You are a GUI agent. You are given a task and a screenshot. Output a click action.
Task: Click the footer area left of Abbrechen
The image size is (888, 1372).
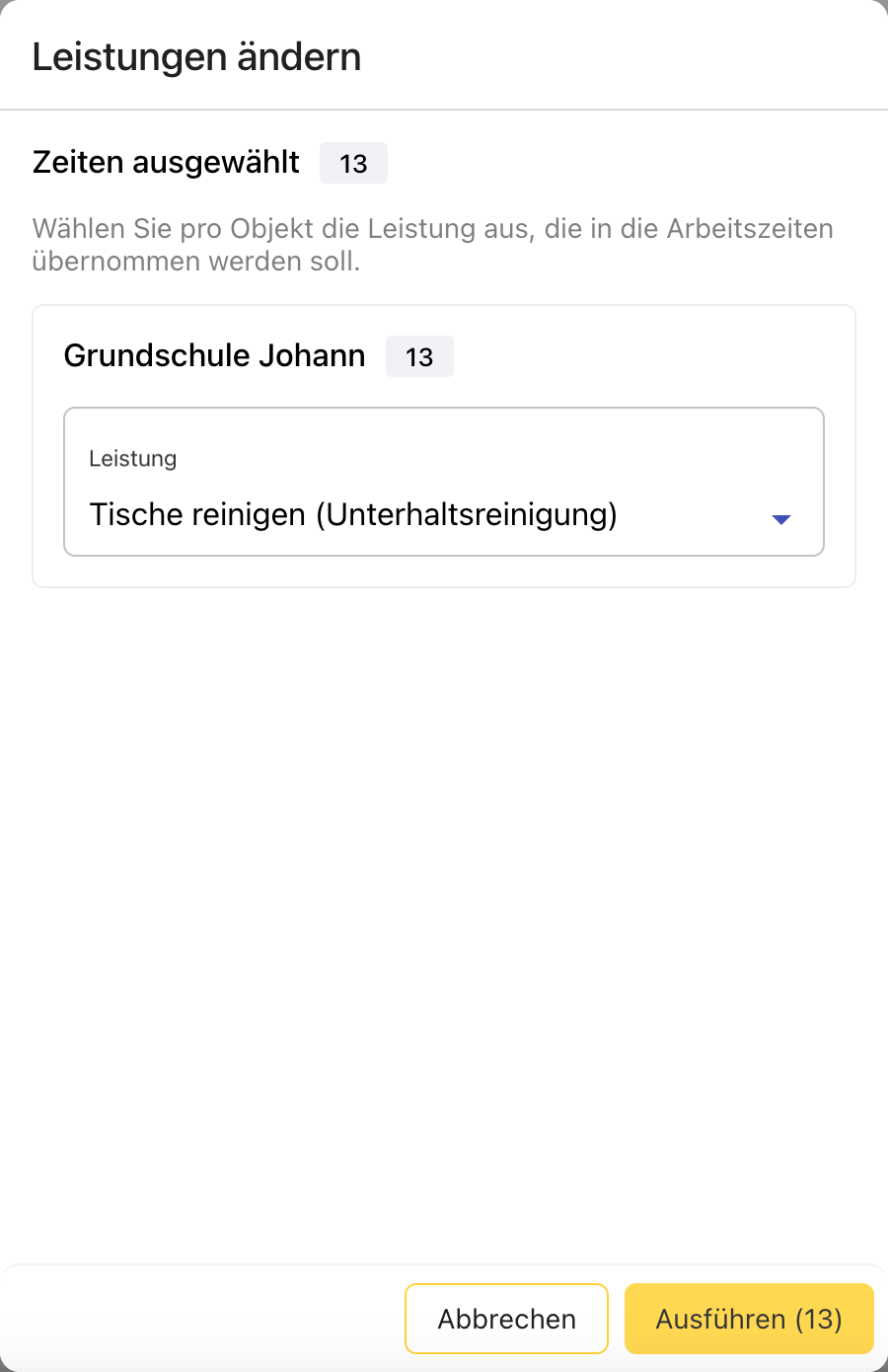(x=197, y=1319)
